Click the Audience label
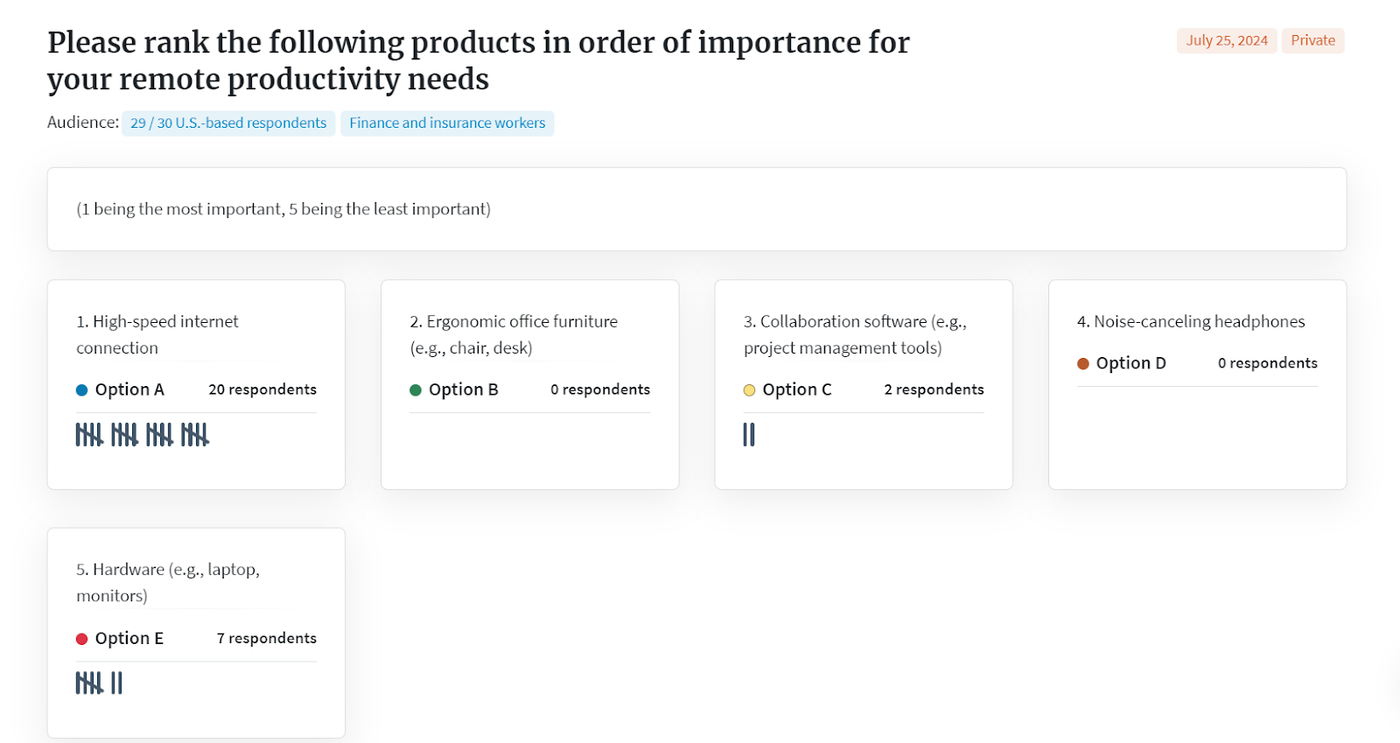Image resolution: width=1400 pixels, height=743 pixels. 83,122
